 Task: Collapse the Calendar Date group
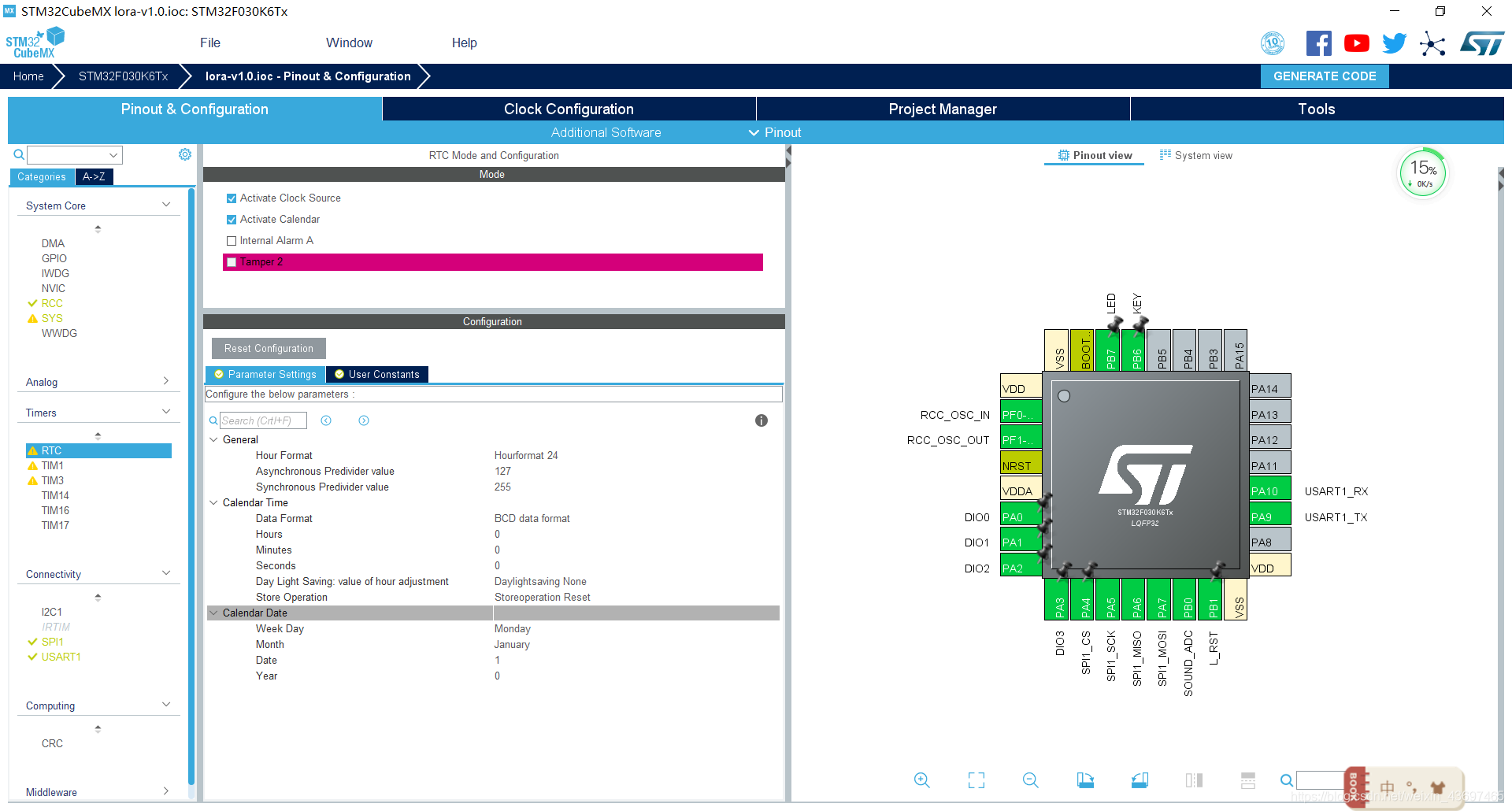[x=213, y=613]
